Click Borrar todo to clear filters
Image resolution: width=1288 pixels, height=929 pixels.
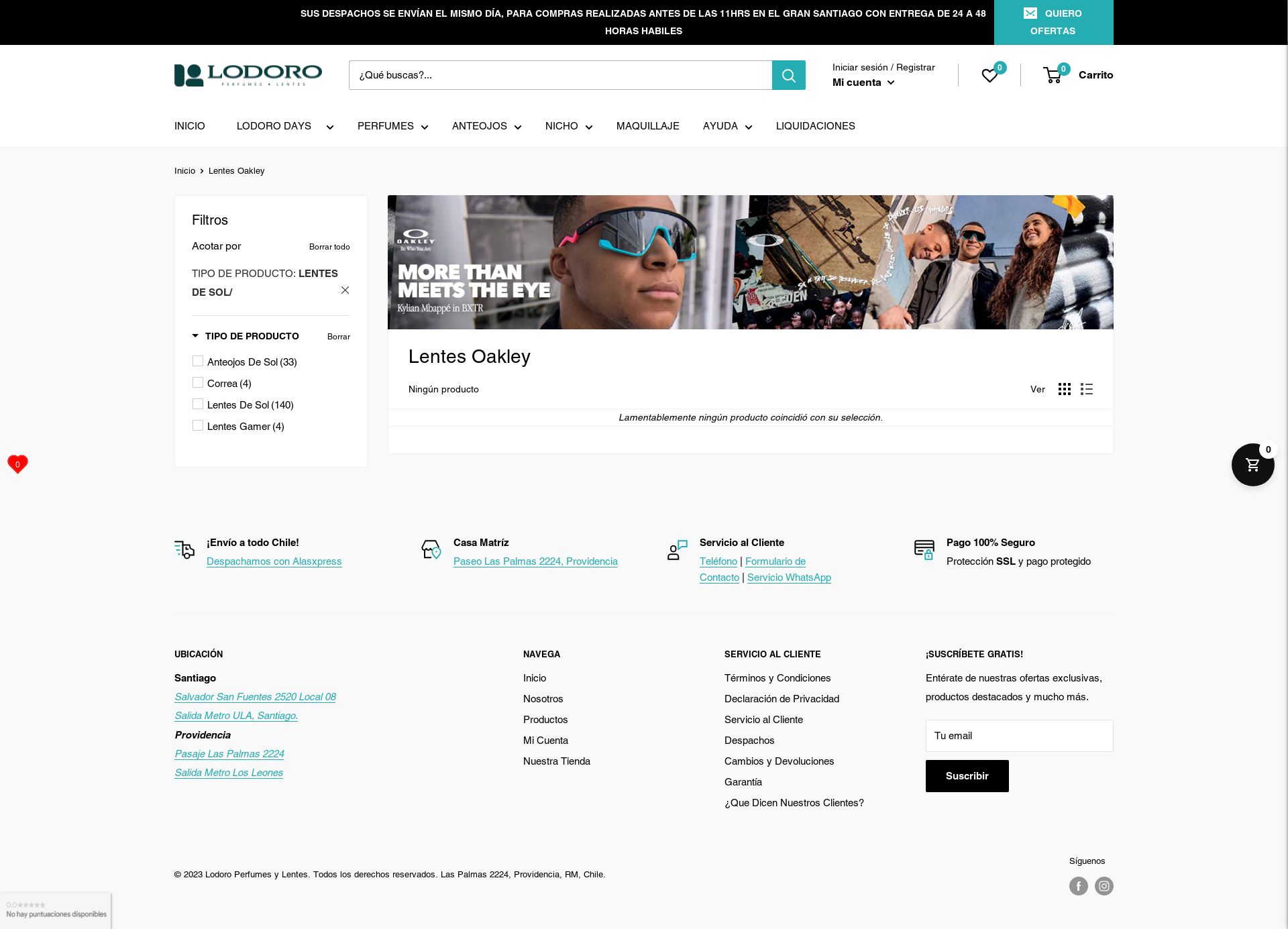tap(329, 247)
